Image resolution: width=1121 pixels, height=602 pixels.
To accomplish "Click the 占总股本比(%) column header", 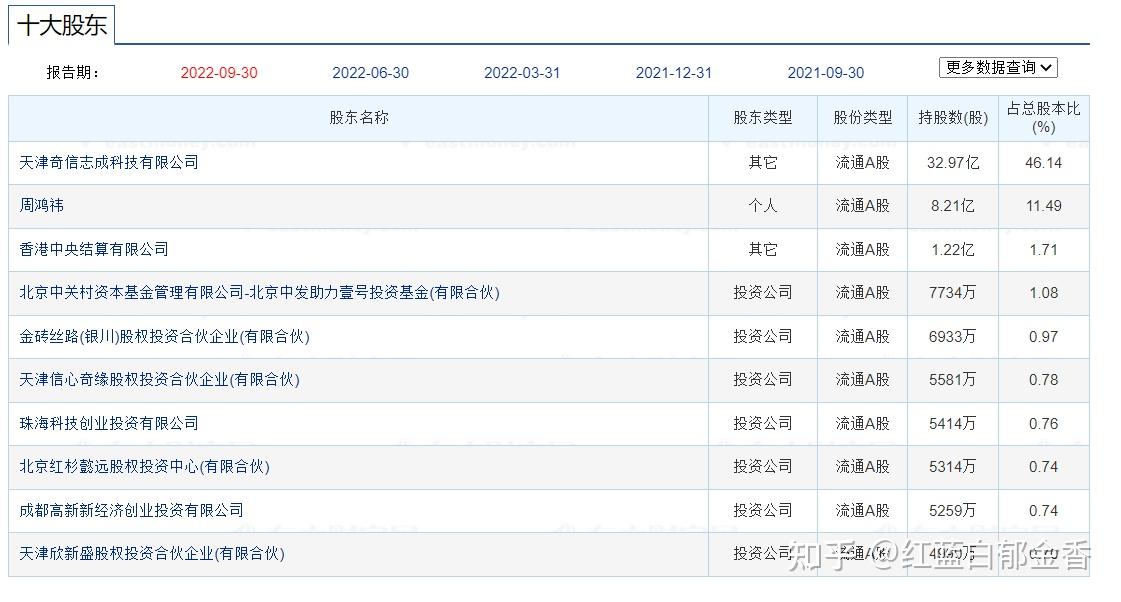I will 1044,118.
